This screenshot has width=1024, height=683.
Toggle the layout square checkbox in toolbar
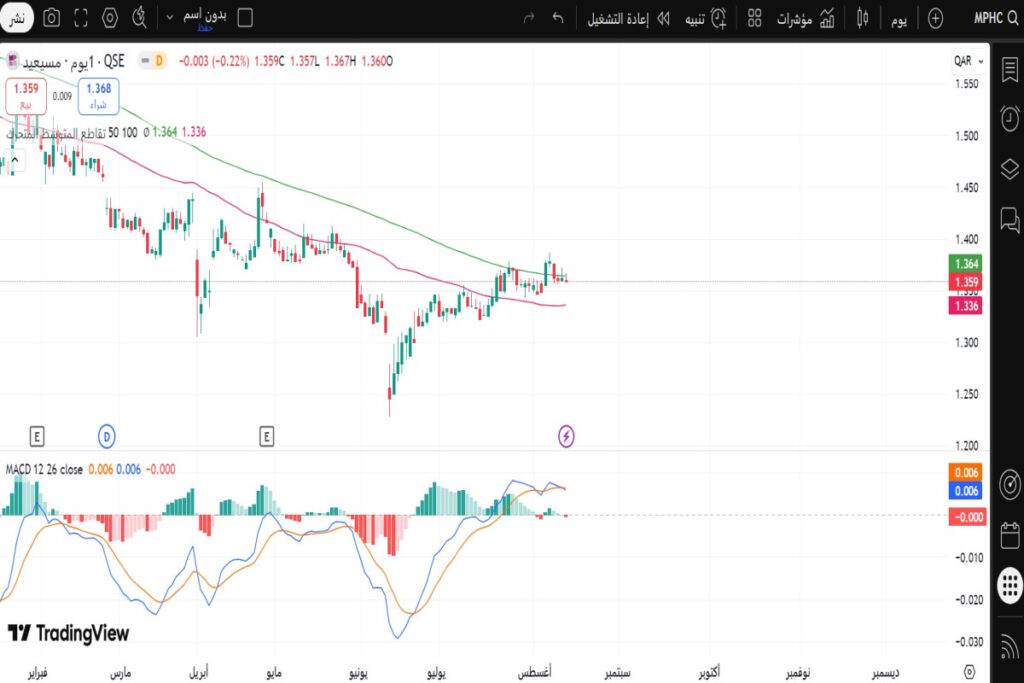point(245,18)
